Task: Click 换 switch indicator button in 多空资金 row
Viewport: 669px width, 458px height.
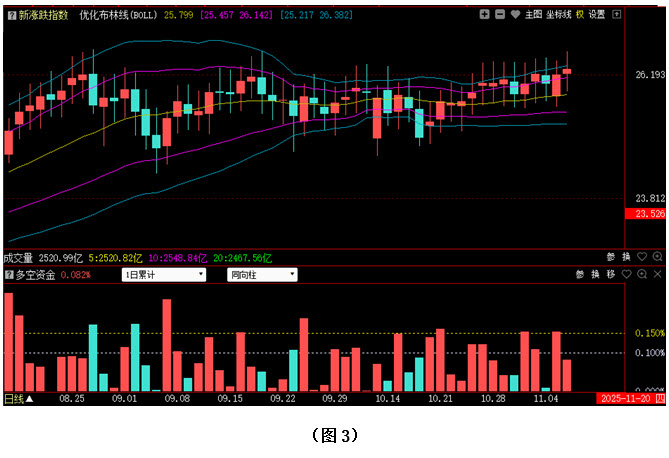Action: click(594, 274)
